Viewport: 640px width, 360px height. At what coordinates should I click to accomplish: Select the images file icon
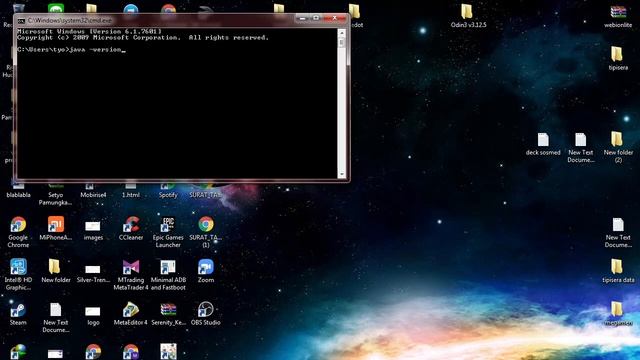click(93, 230)
